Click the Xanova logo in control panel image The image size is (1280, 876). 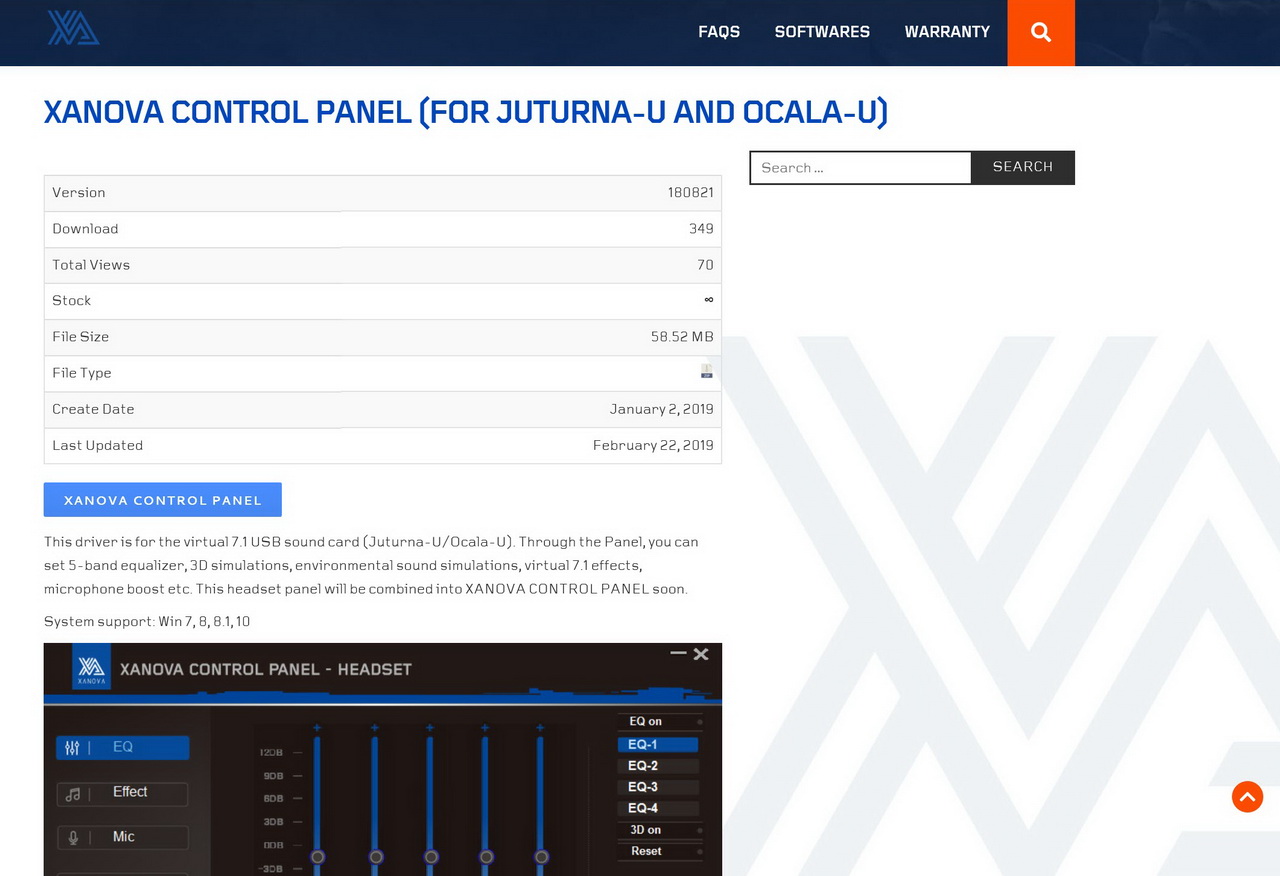(91, 667)
